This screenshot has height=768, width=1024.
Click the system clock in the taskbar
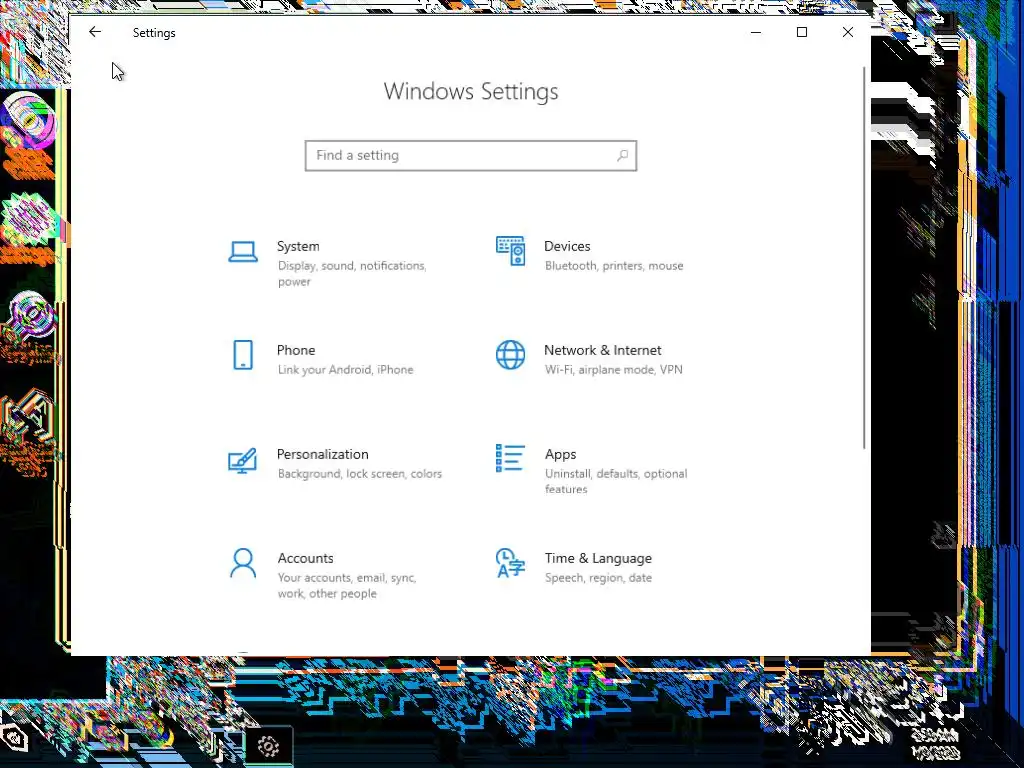935,744
